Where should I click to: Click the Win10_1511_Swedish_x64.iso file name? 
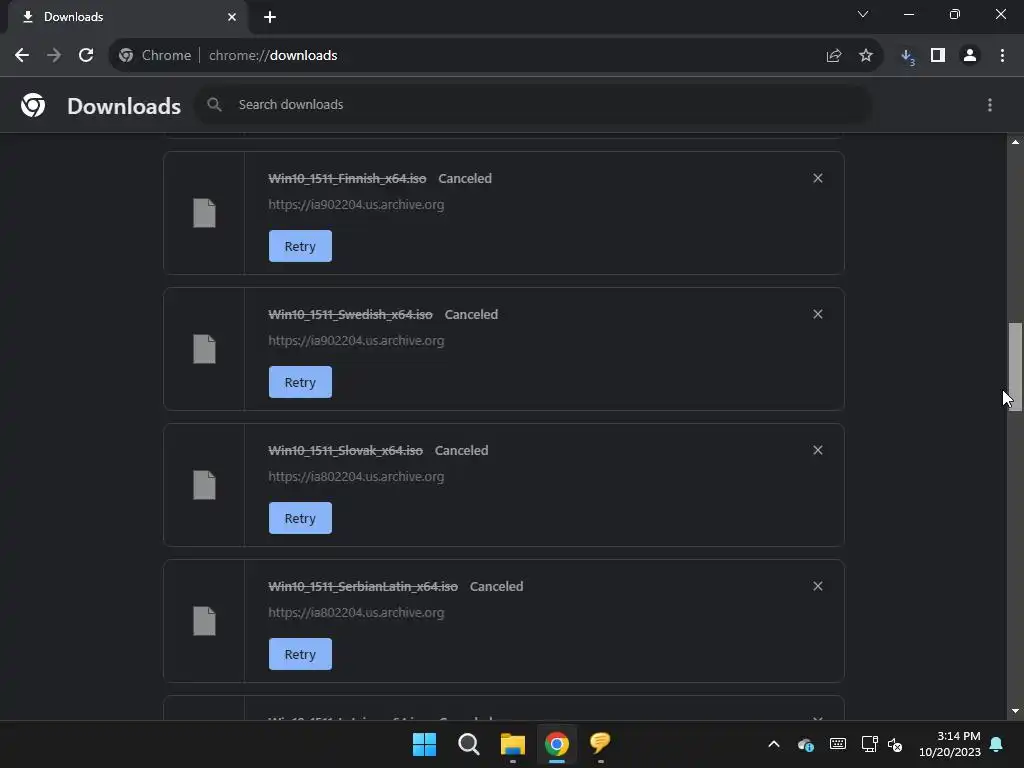350,314
